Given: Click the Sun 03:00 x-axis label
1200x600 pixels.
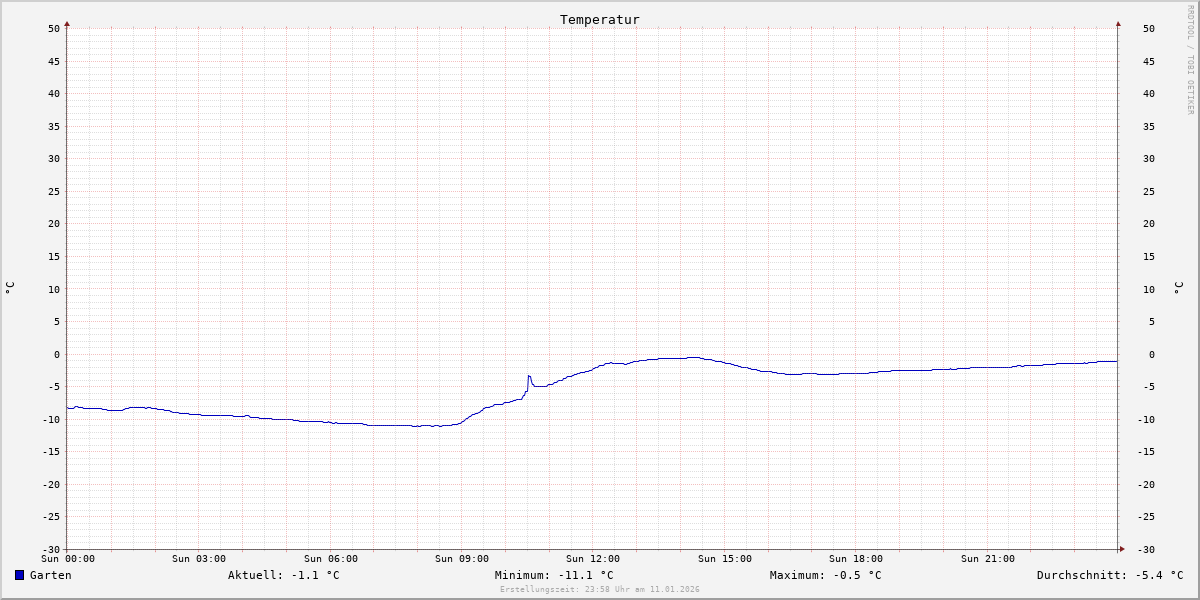Looking at the screenshot, I should pyautogui.click(x=199, y=559).
